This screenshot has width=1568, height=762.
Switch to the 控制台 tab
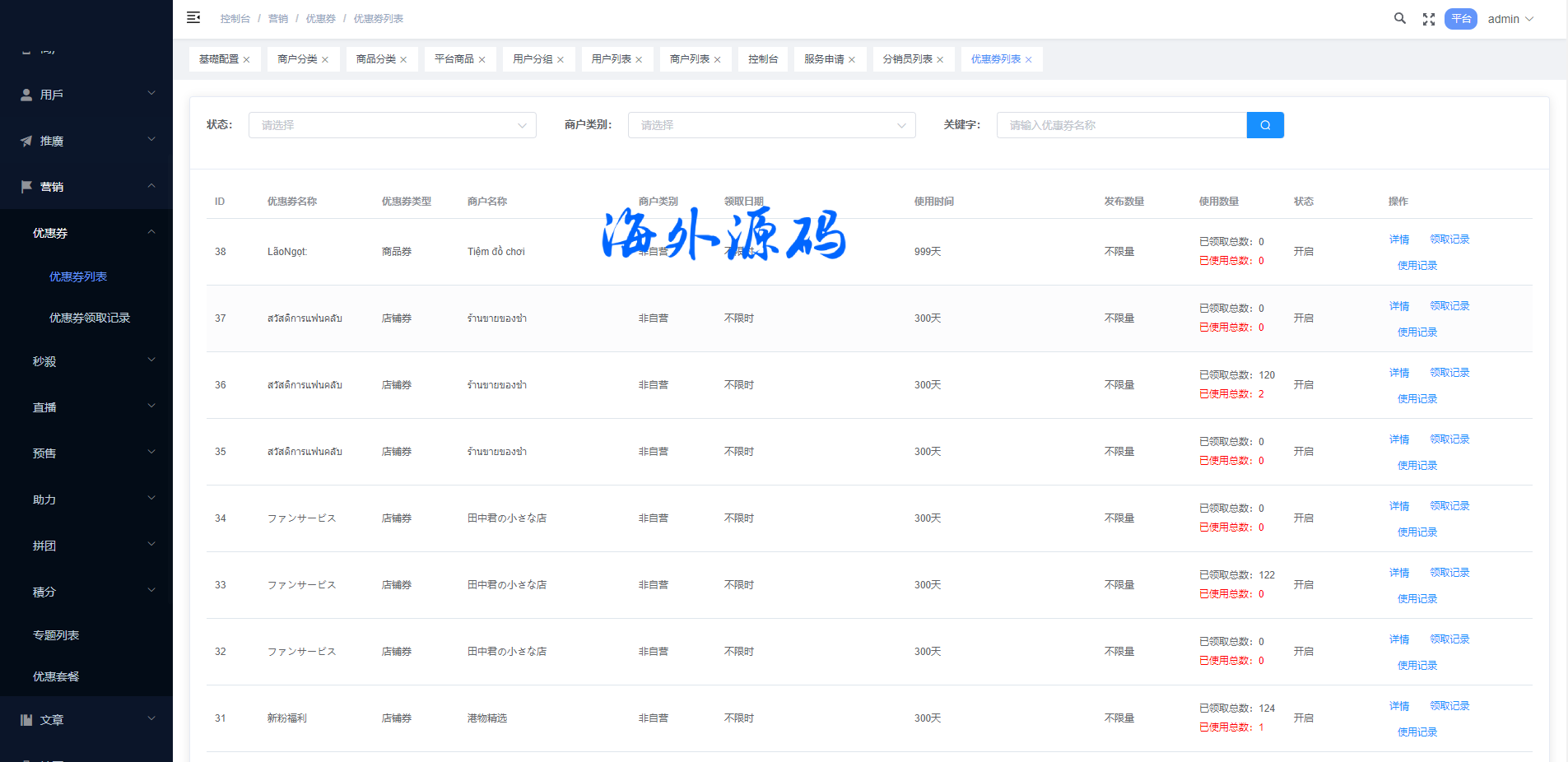click(762, 59)
